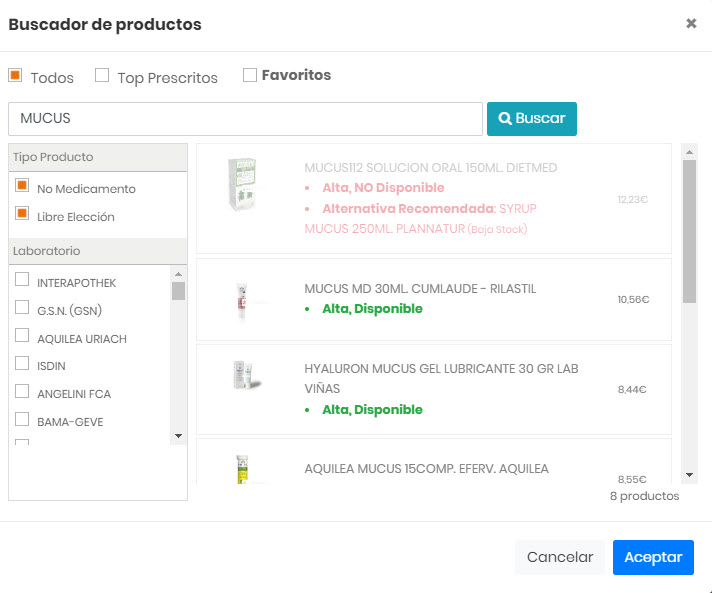The image size is (712, 593).
Task: Select the MUCUS112 SOLUCION ORAL product thumbnail
Action: point(242,184)
